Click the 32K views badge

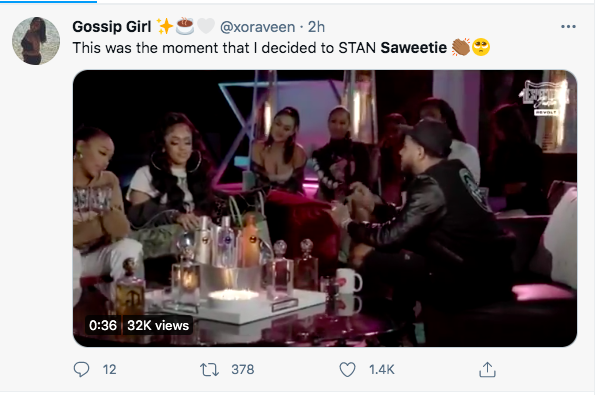(x=158, y=326)
